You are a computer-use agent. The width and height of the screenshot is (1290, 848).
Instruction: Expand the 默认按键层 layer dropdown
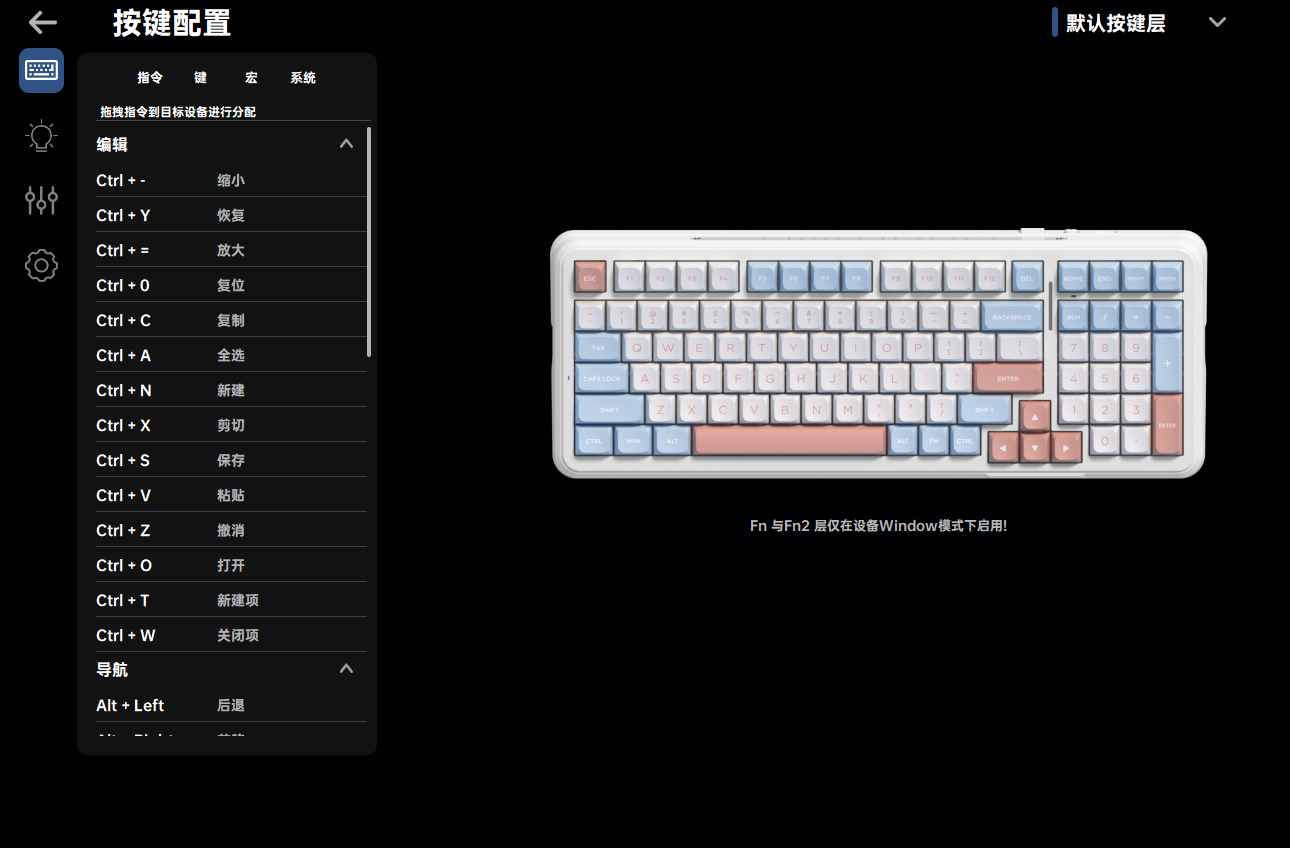(x=1217, y=21)
